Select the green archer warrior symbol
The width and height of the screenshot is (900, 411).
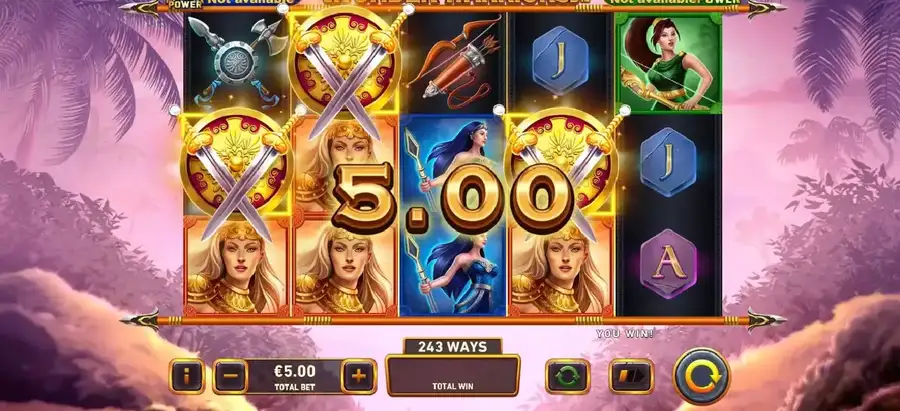click(668, 62)
